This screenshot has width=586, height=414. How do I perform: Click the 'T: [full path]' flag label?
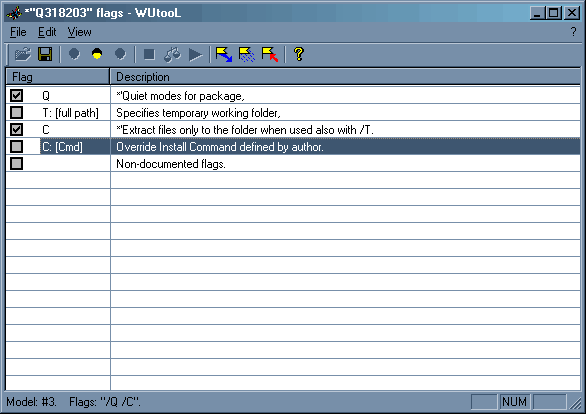tap(70, 113)
